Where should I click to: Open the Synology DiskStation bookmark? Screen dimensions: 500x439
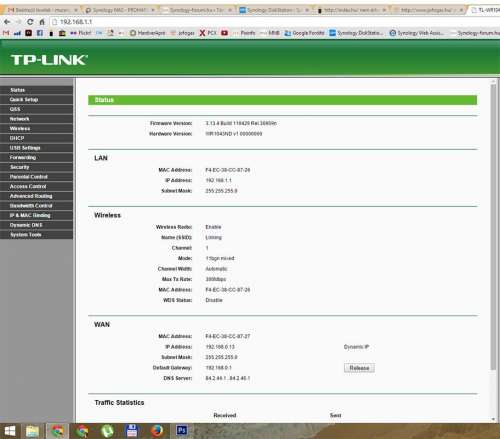coord(356,33)
